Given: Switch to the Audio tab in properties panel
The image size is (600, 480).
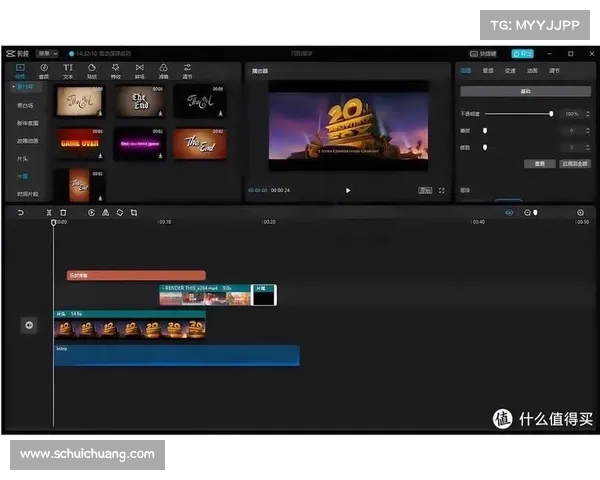Looking at the screenshot, I should tap(488, 71).
